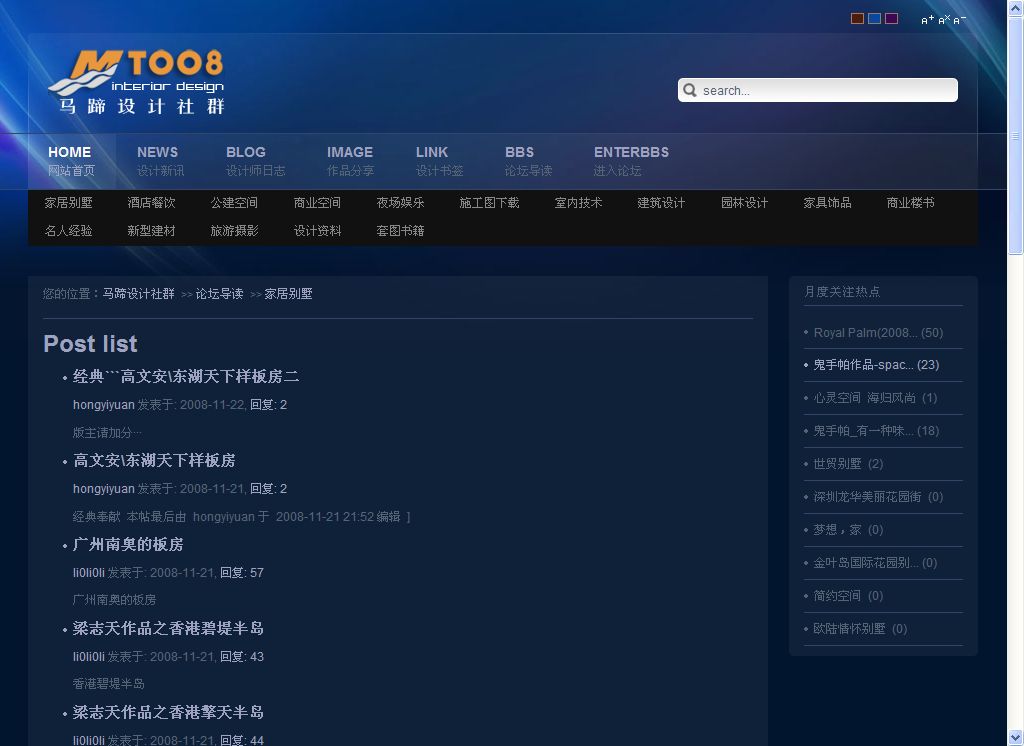Select the brown theme color swatch
1024x746 pixels.
point(857,18)
